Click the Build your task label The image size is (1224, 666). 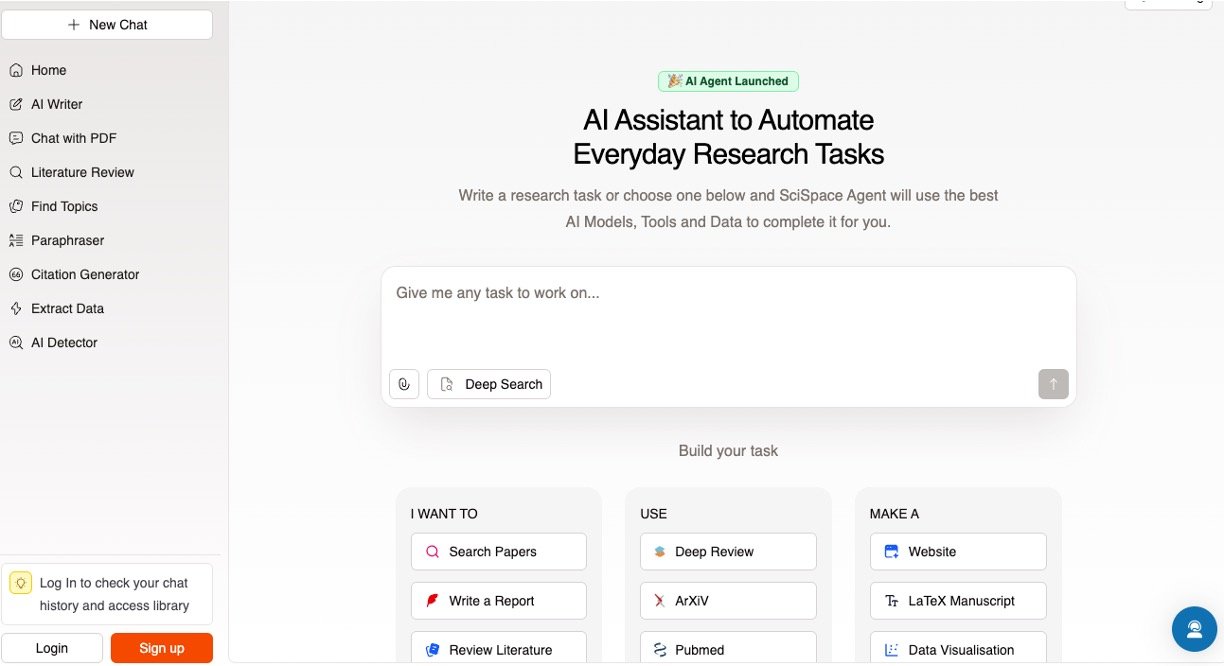point(728,451)
